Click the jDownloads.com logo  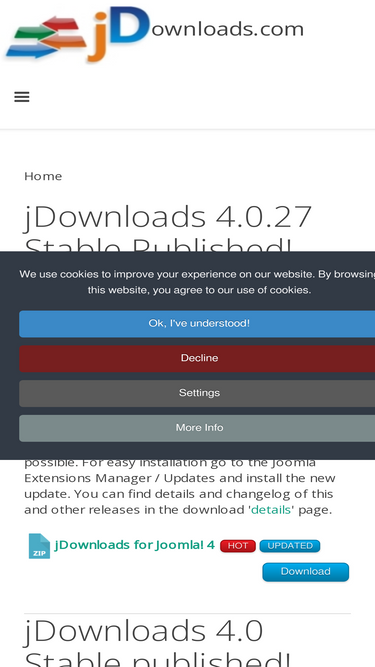pyautogui.click(x=155, y=35)
